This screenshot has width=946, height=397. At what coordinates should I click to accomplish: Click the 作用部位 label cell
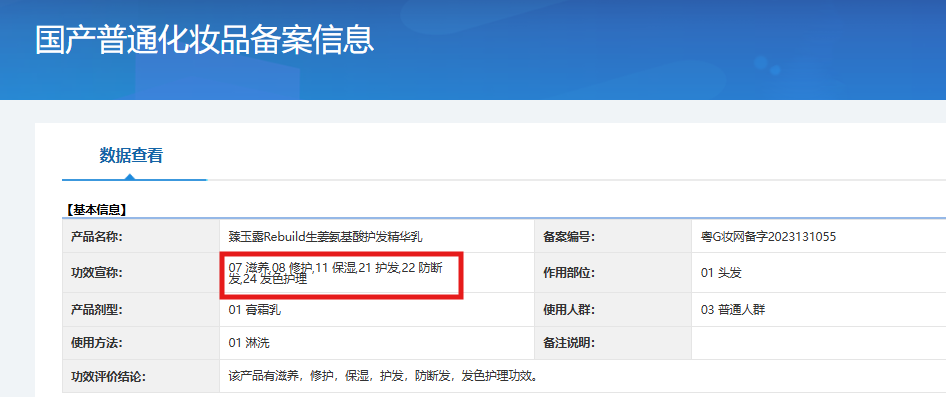[x=612, y=273]
